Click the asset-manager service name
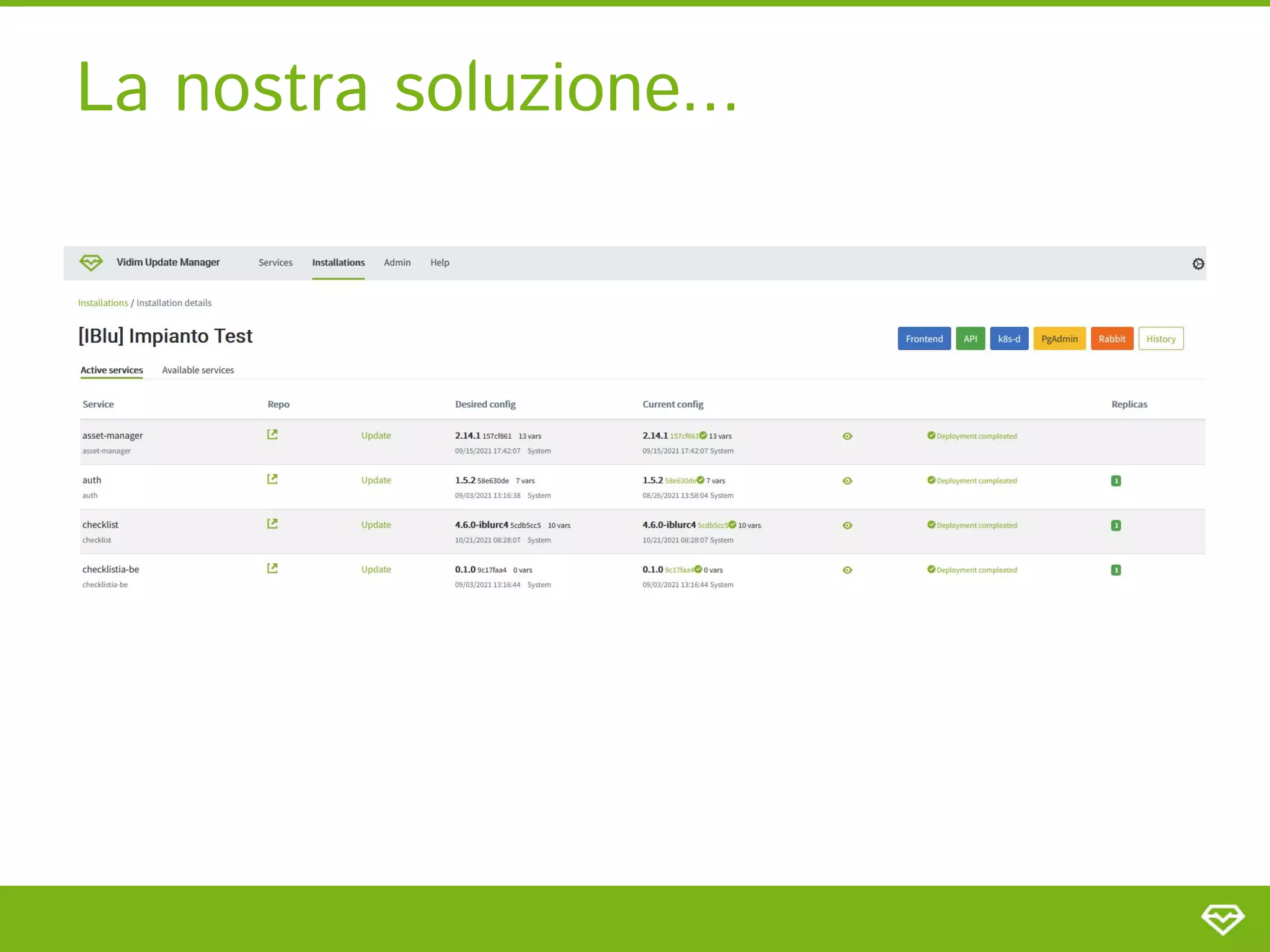The image size is (1270, 952). pyautogui.click(x=112, y=436)
